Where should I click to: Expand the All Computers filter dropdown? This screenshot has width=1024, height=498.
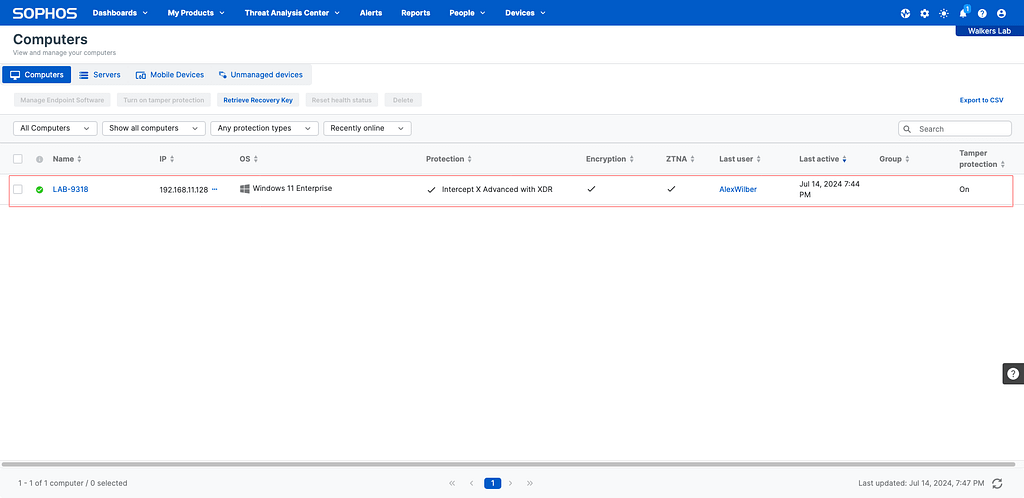point(55,128)
